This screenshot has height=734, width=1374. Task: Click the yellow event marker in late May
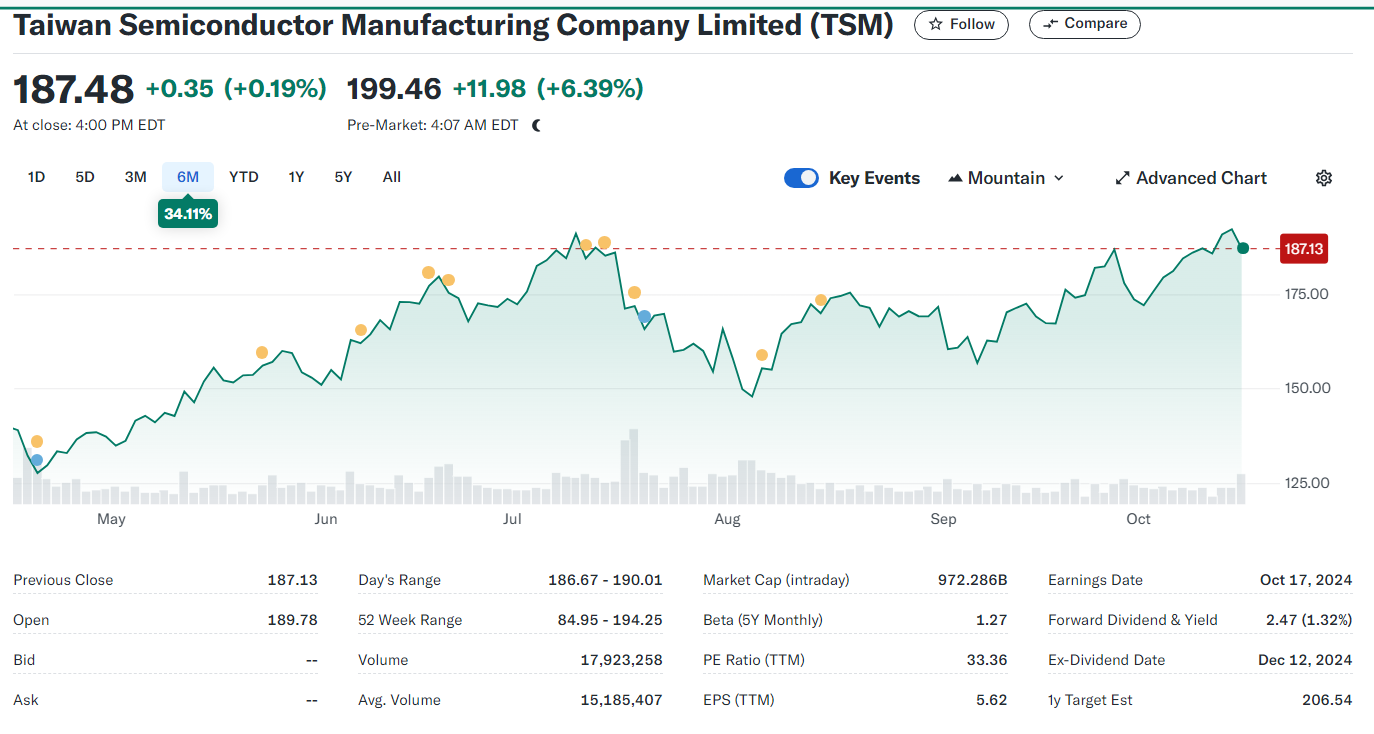tap(262, 352)
